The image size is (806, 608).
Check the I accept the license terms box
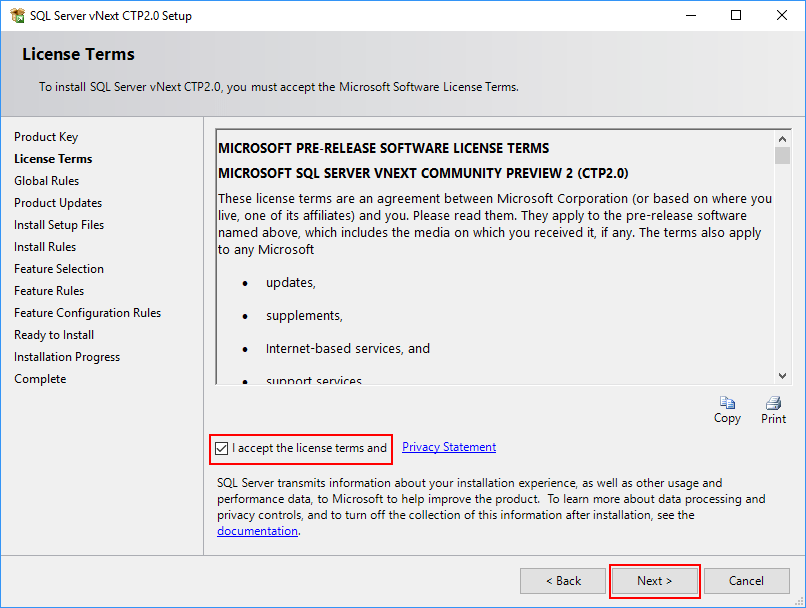tap(222, 448)
